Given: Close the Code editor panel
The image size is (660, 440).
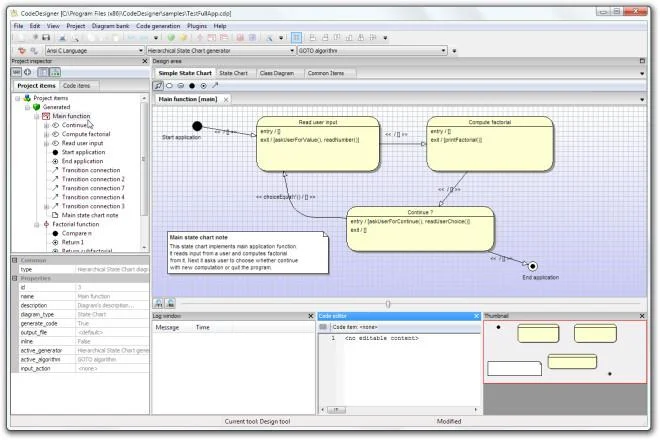Looking at the screenshot, I should (x=476, y=316).
